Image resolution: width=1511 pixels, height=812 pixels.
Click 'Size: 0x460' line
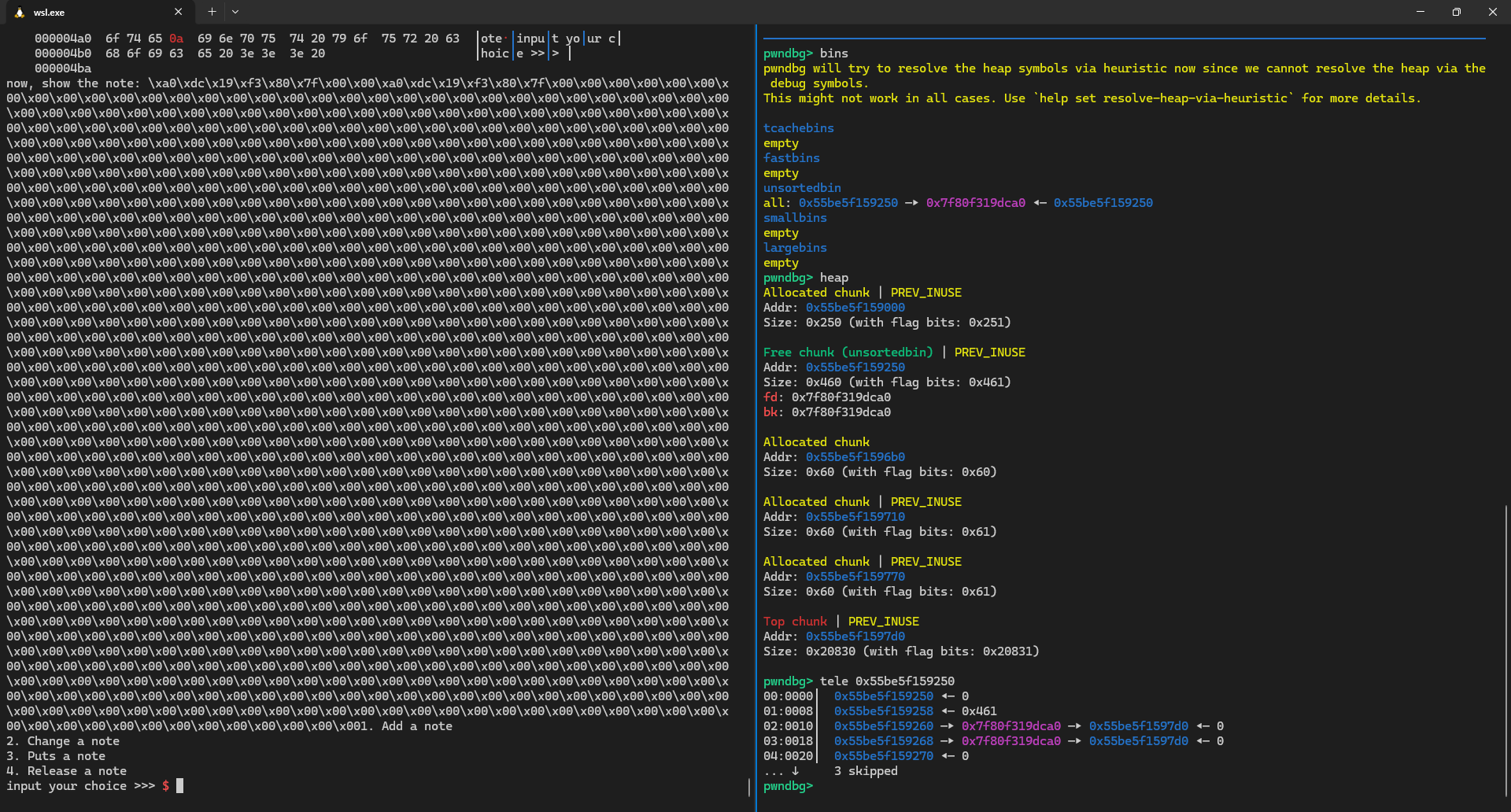[888, 382]
